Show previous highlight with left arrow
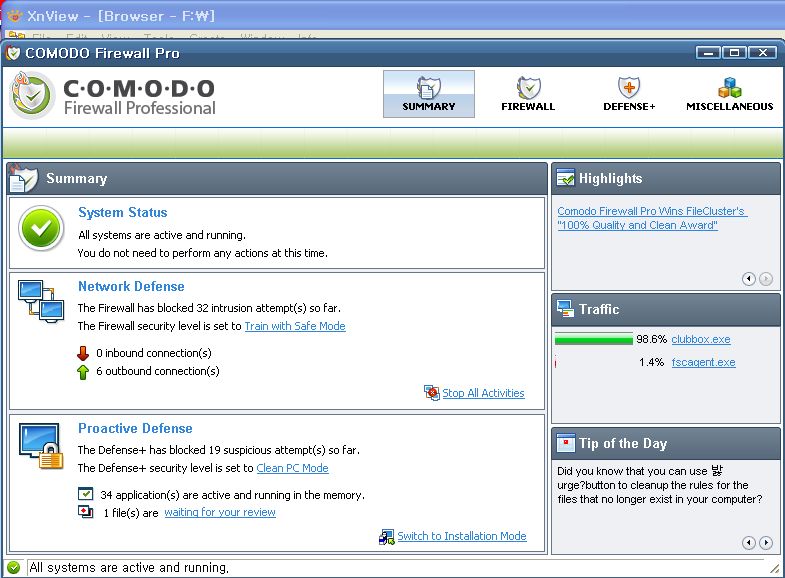785x578 pixels. click(748, 279)
